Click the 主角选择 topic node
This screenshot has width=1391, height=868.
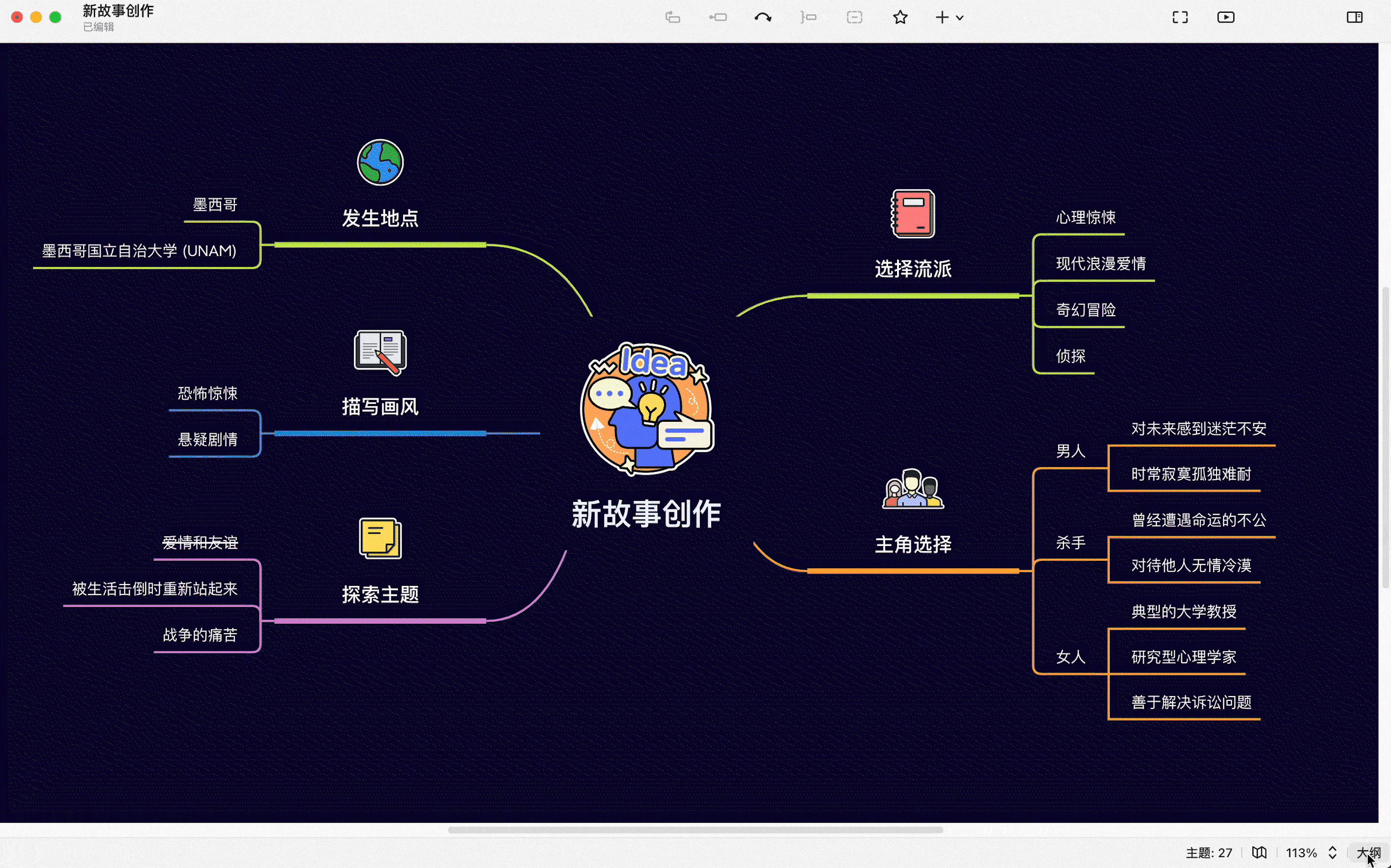click(913, 545)
